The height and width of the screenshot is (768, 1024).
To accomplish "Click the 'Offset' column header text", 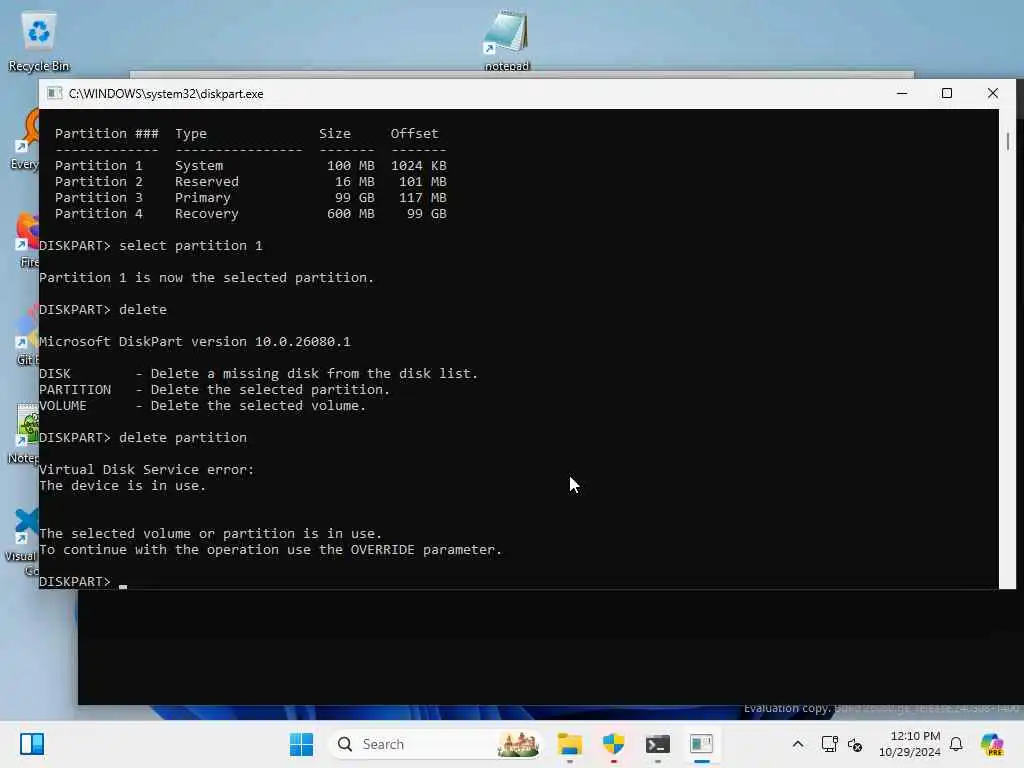I will tap(415, 133).
